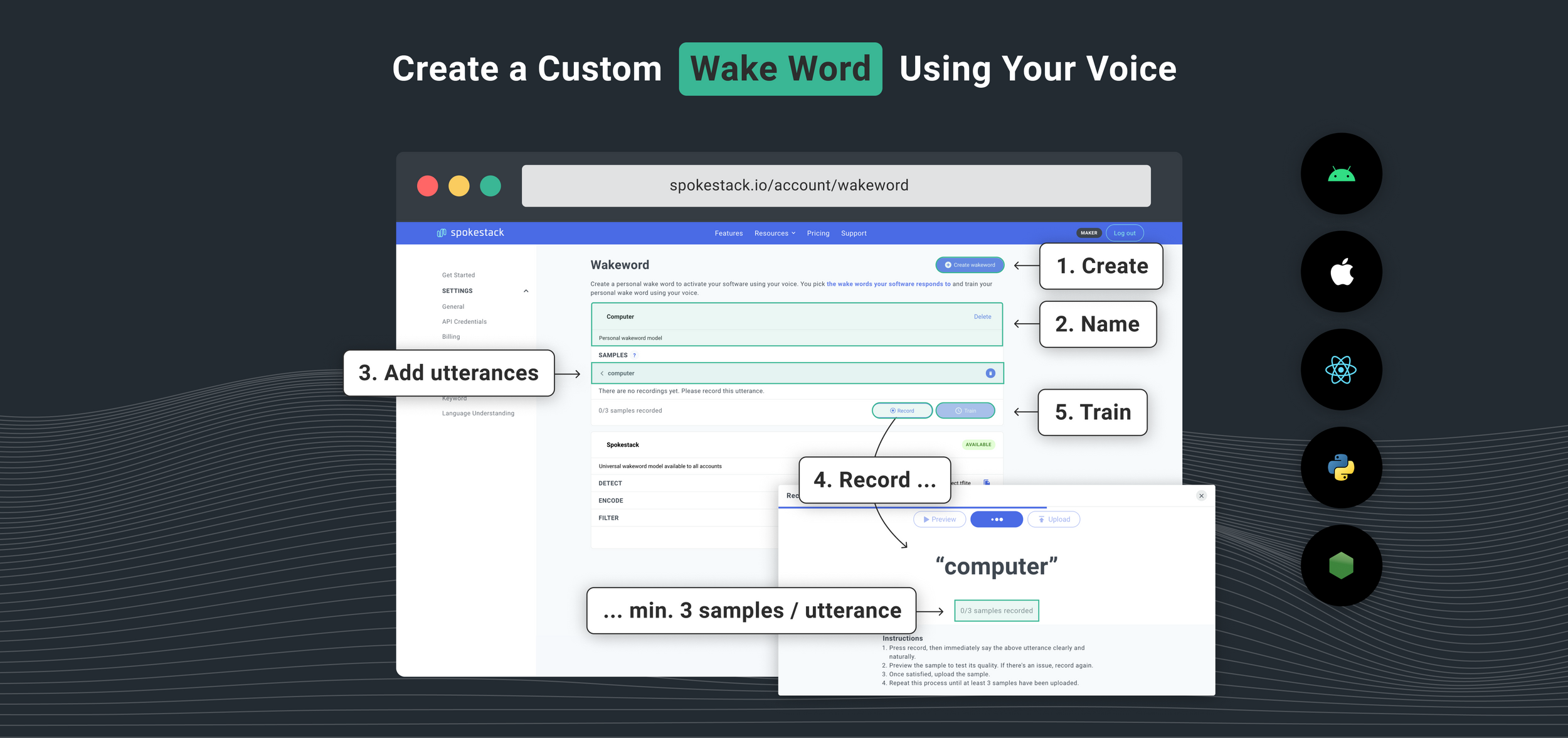Image resolution: width=1568 pixels, height=738 pixels.
Task: Click Preview in the recording dialog
Action: click(x=940, y=520)
